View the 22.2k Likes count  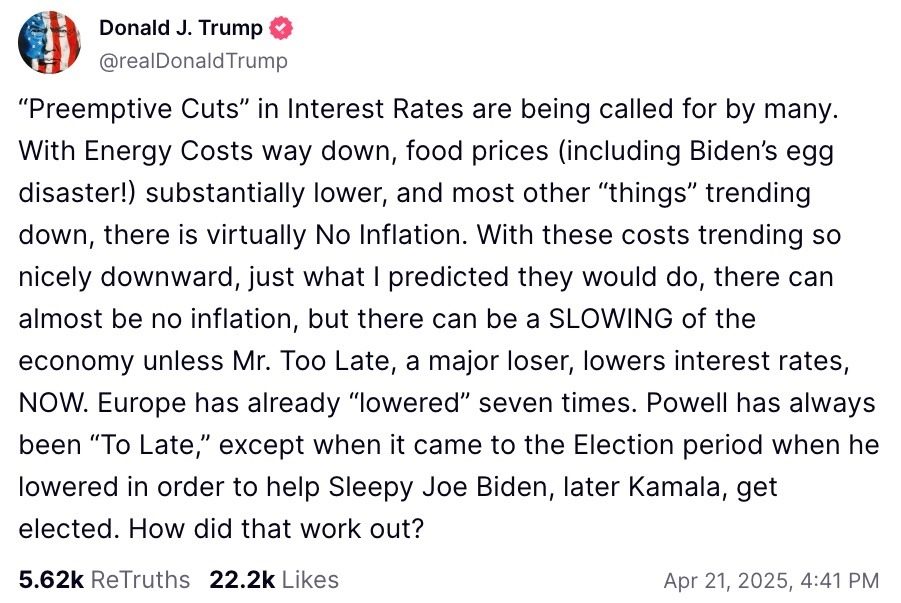click(x=242, y=579)
